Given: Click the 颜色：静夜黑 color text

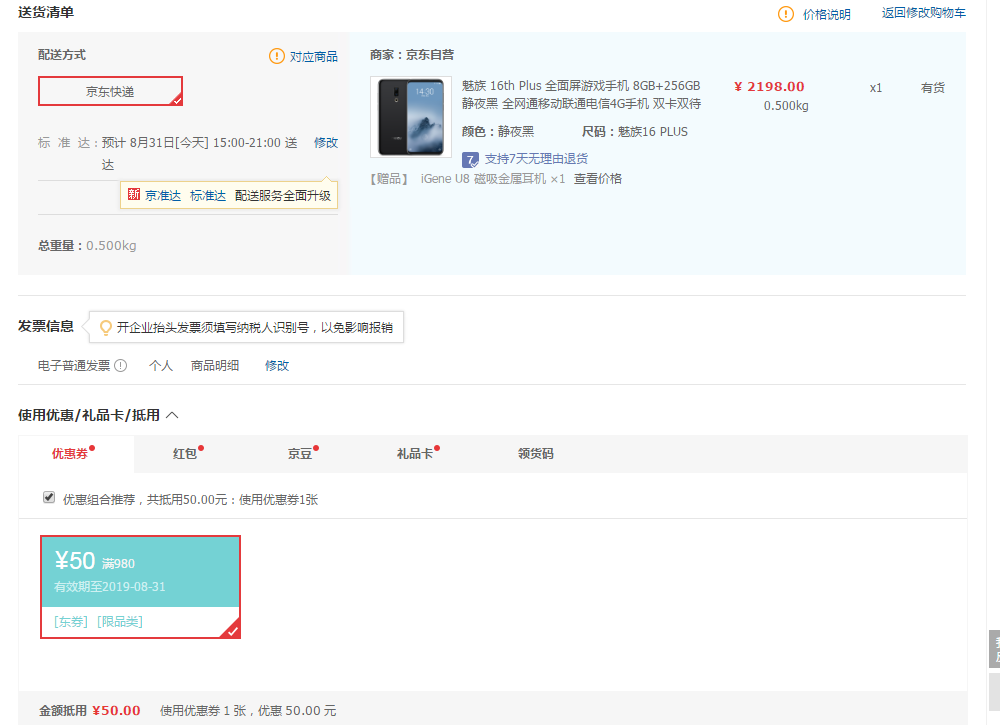Looking at the screenshot, I should point(498,131).
